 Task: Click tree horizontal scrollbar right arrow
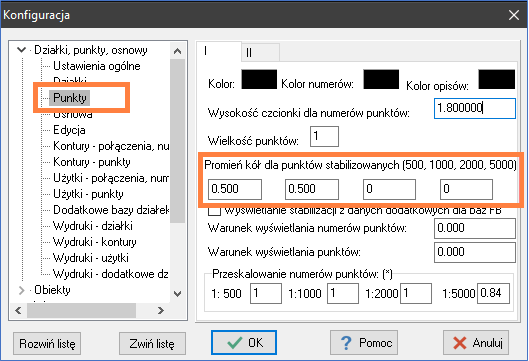tap(161, 310)
